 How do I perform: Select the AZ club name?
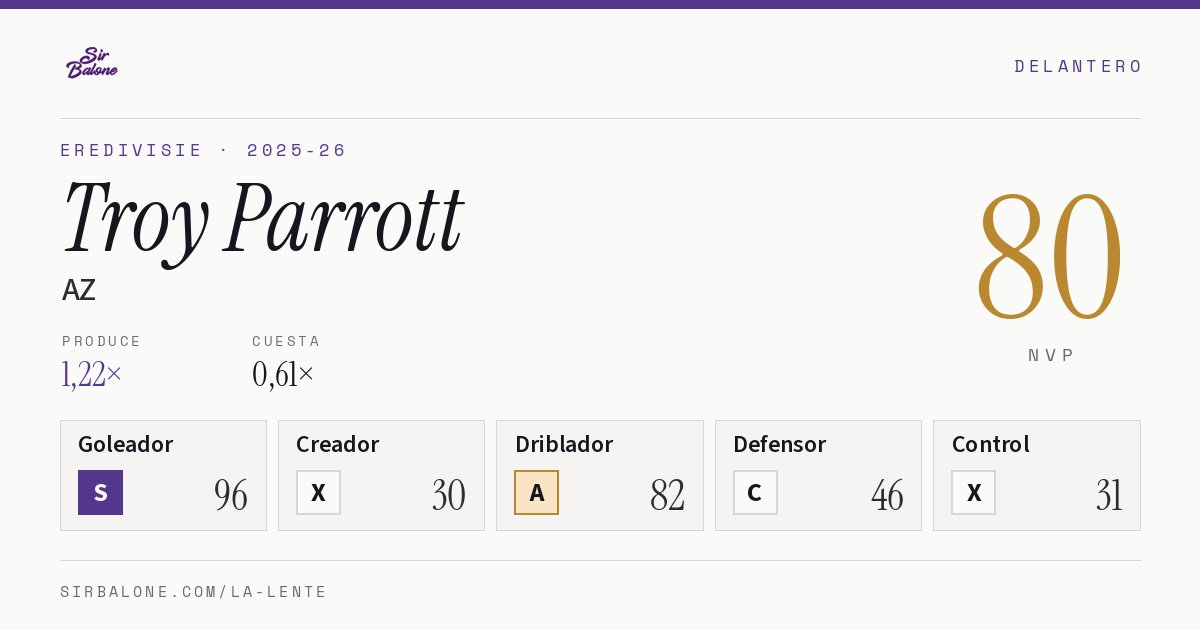79,290
